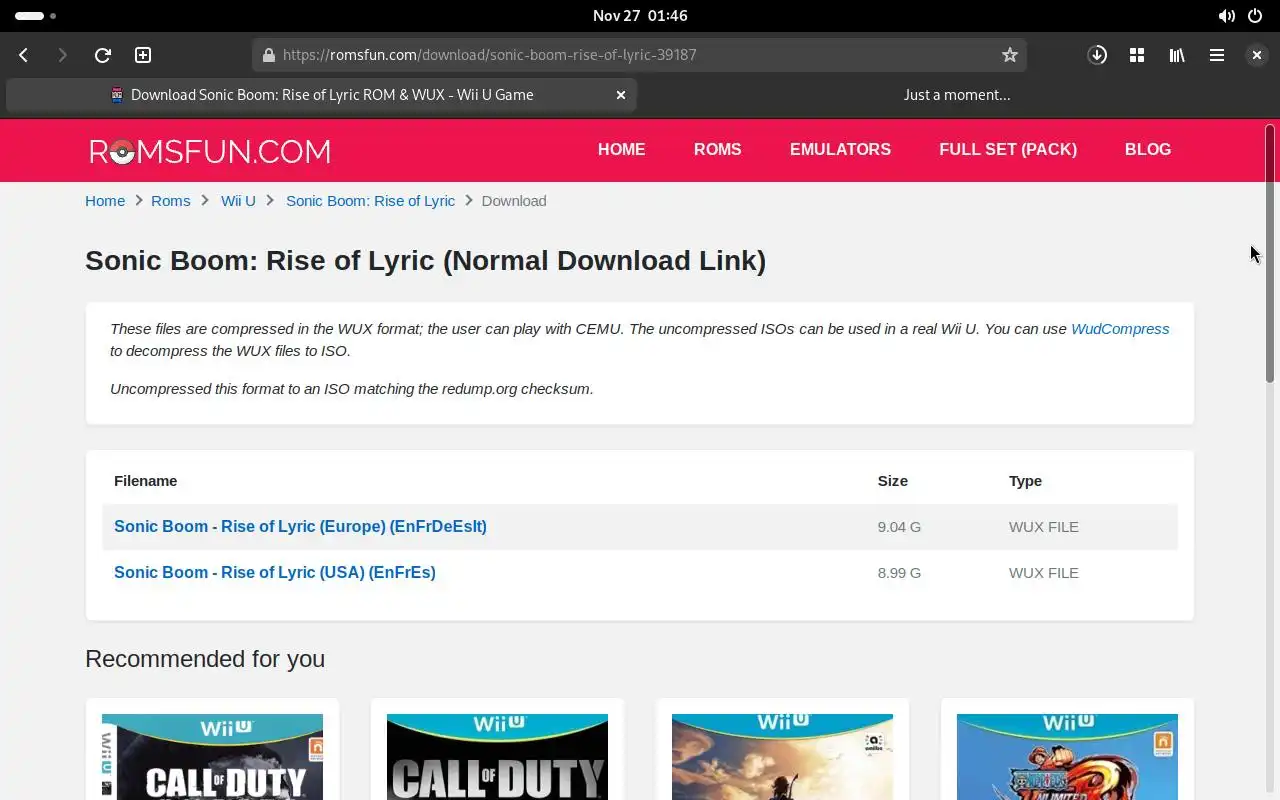Click WUX FILE type in Europe row

pos(1044,527)
